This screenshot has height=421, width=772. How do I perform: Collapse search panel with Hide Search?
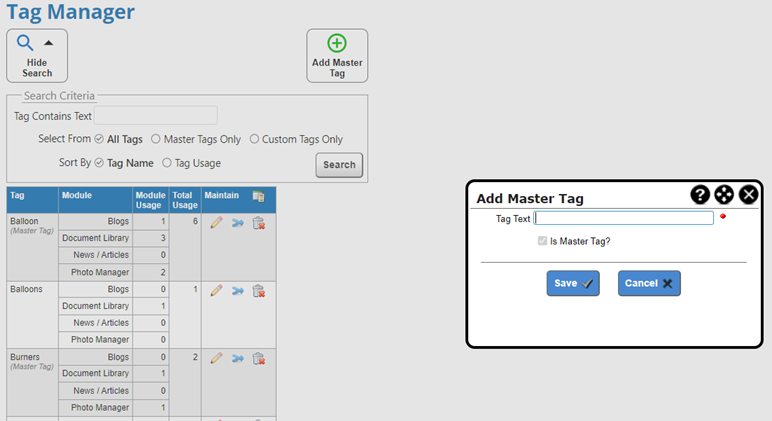[37, 55]
